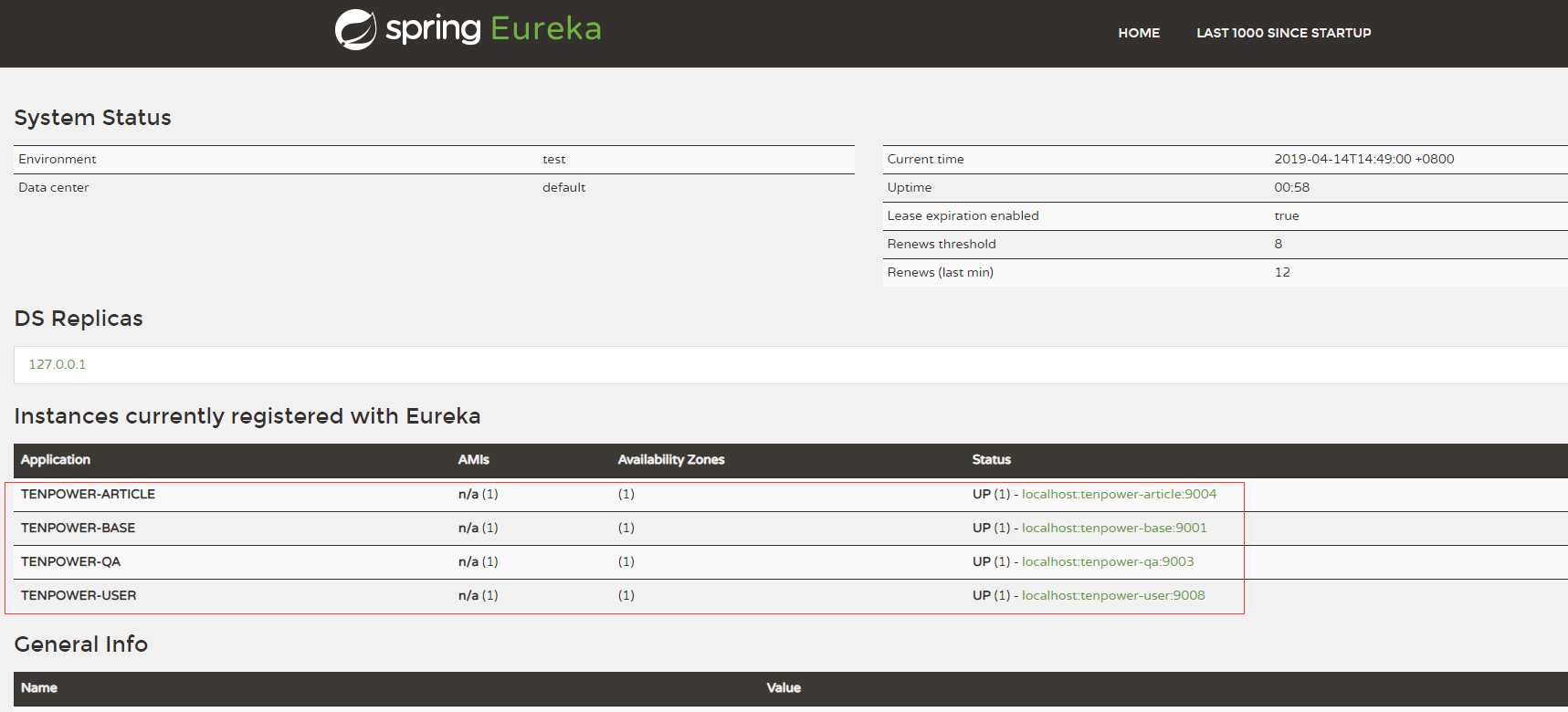Click the 'Instances currently registered with Eureka' heading
The height and width of the screenshot is (712, 1568).
tap(247, 416)
